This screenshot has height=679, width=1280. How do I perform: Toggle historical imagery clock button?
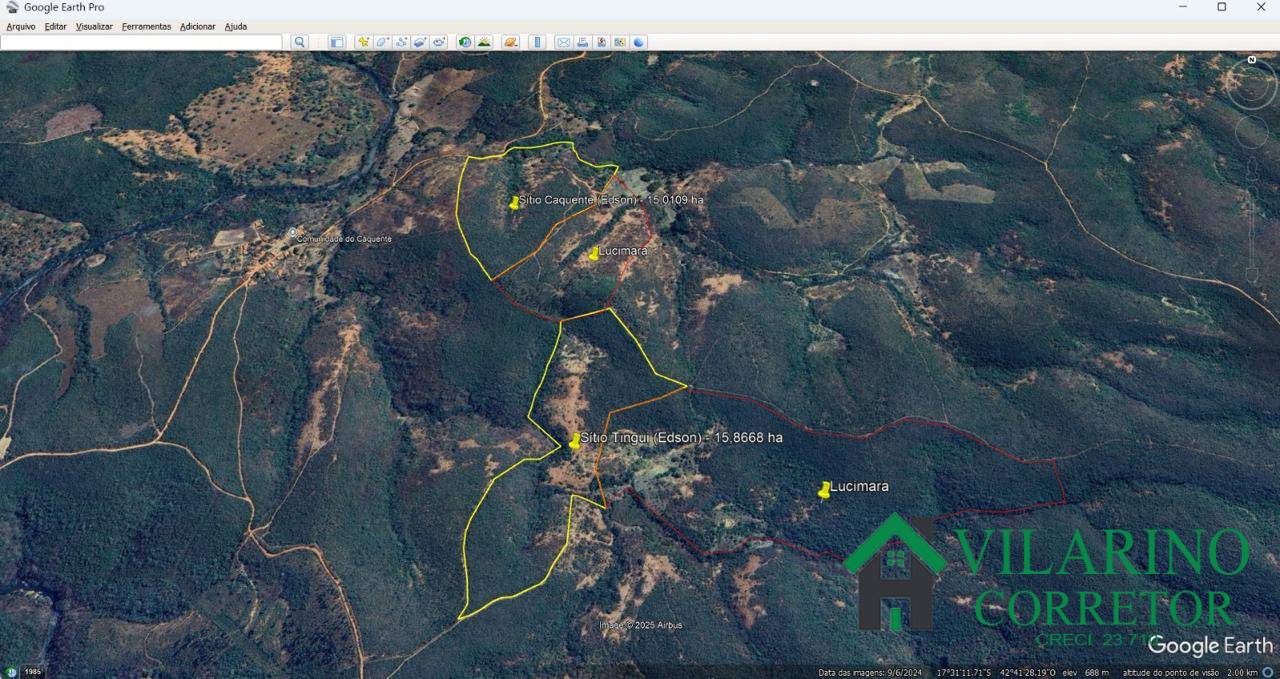(465, 42)
